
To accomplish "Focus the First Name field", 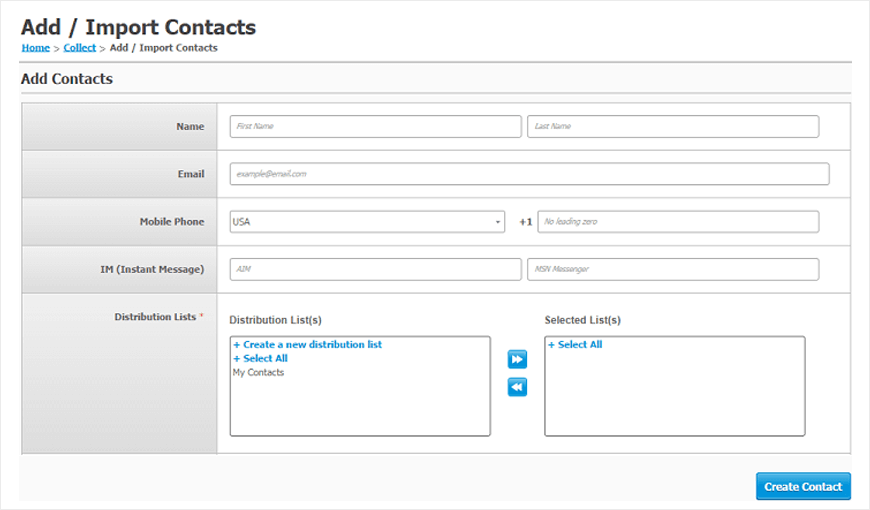I will pos(376,127).
